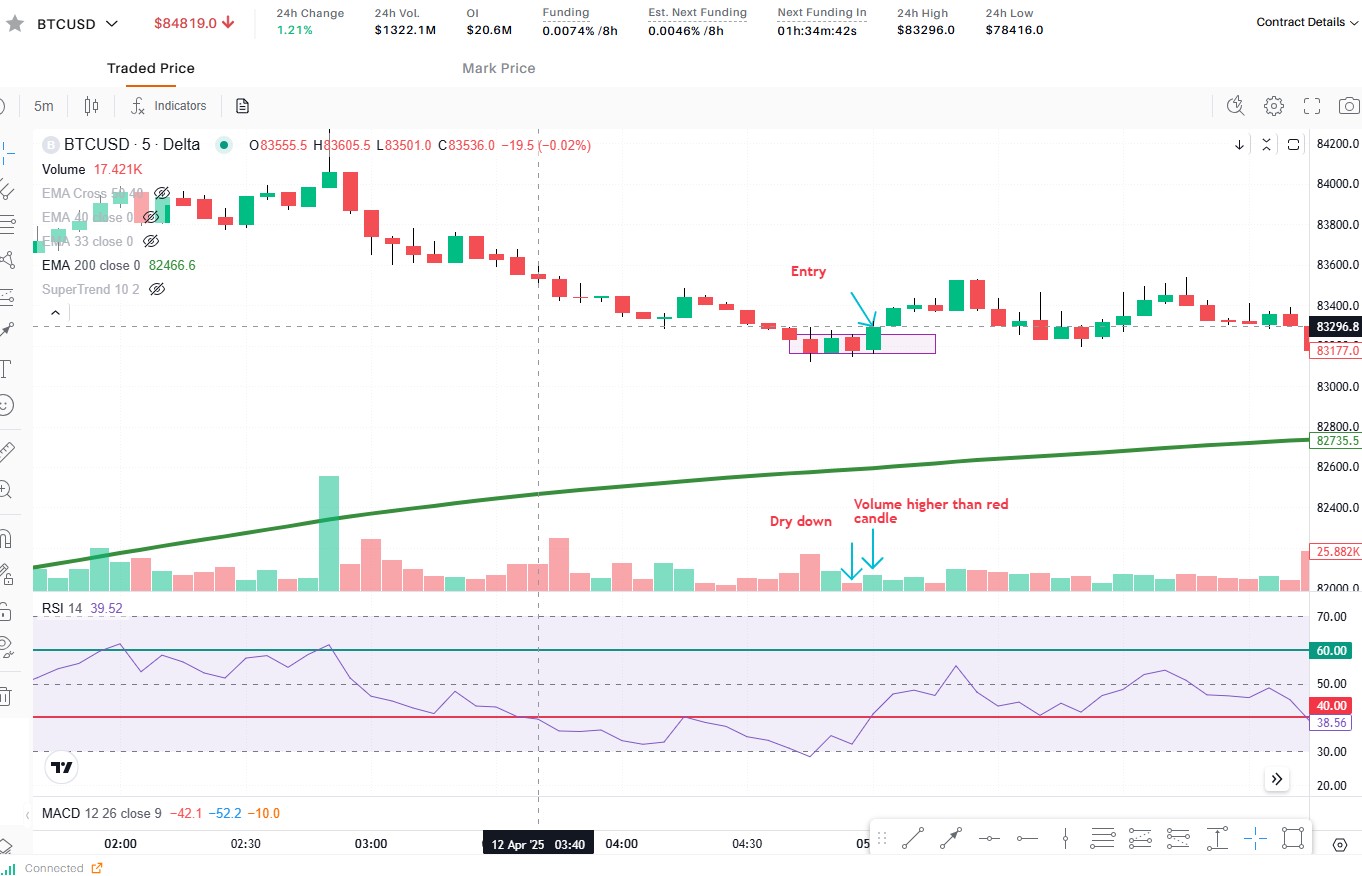Toggle visibility of EMA 33 indicator

pos(151,241)
